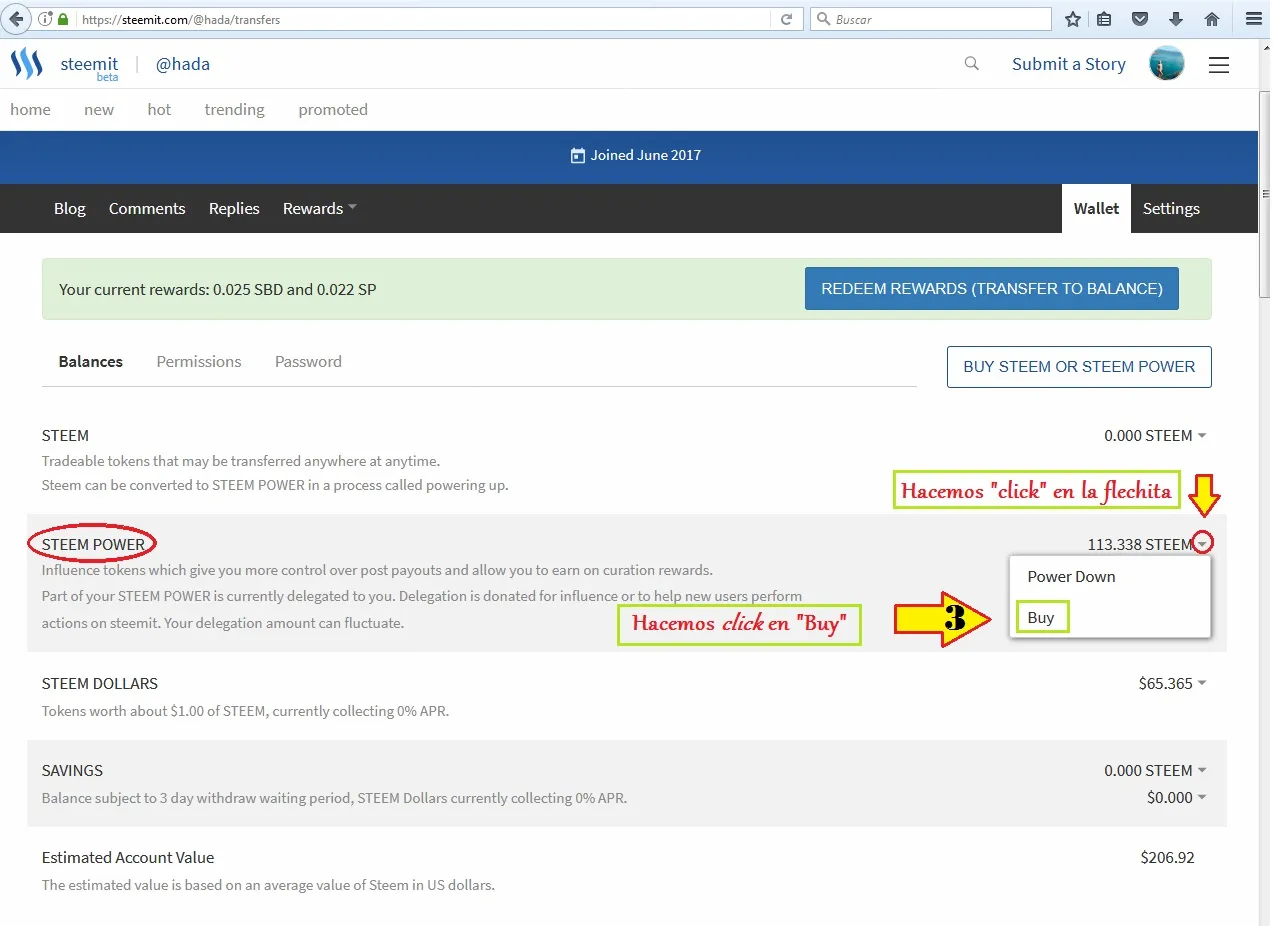The width and height of the screenshot is (1274, 926).
Task: Open the site information icon in the address bar
Action: 45,19
